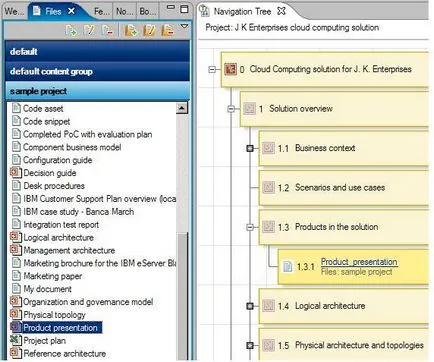Screen dimensions: 434x362
Task: Click the add content group folder icon
Action: [x=131, y=31]
